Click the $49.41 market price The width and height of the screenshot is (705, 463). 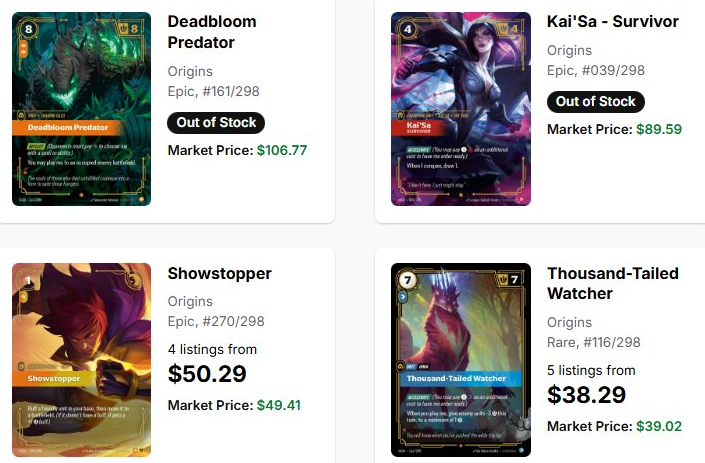click(279, 405)
